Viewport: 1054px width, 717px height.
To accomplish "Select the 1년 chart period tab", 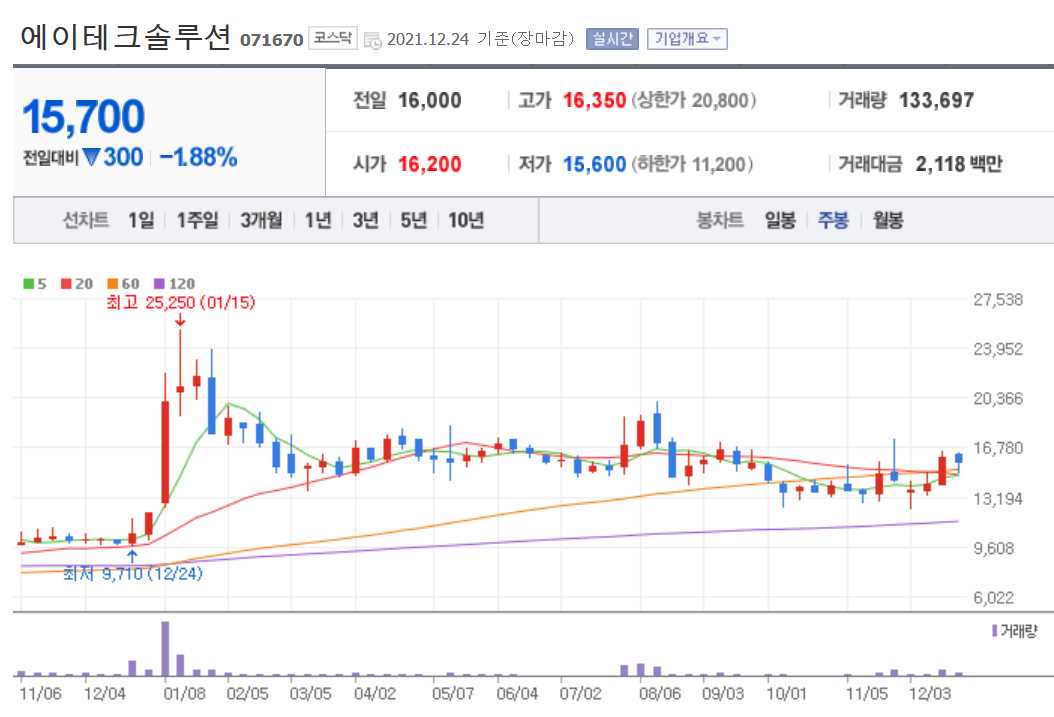I will coord(319,220).
